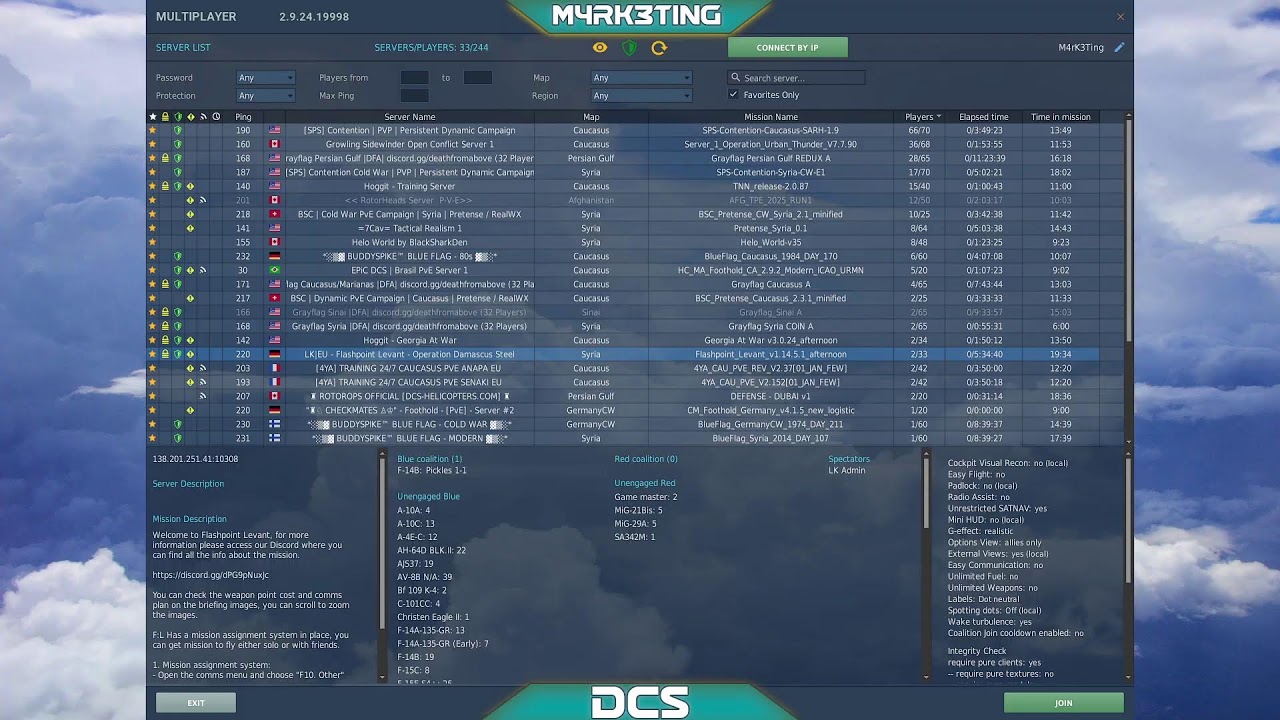Click Swiss flag on BSC Cold War row
The image size is (1280, 720).
(275, 214)
